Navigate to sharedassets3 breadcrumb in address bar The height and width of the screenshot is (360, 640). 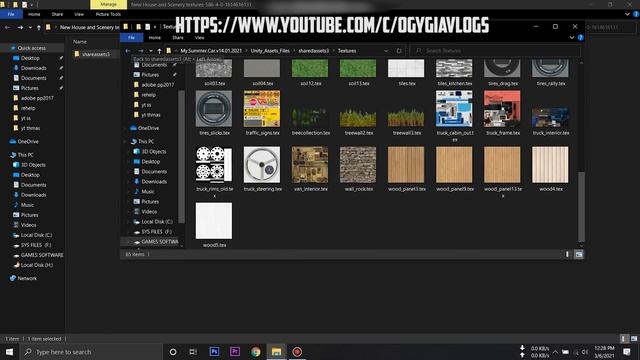coord(313,51)
